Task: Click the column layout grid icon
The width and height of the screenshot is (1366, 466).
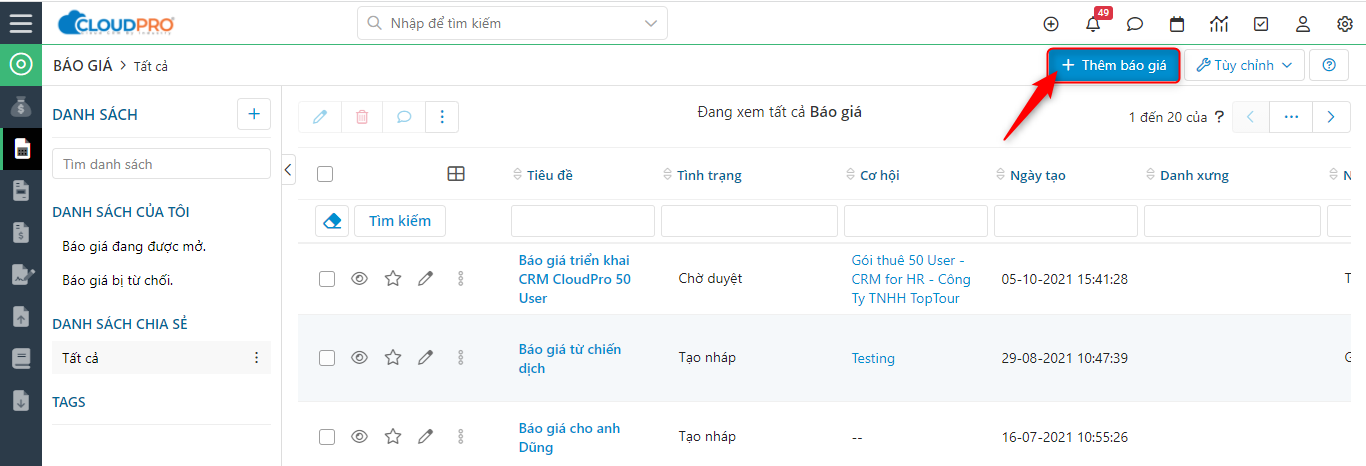Action: pyautogui.click(x=456, y=174)
